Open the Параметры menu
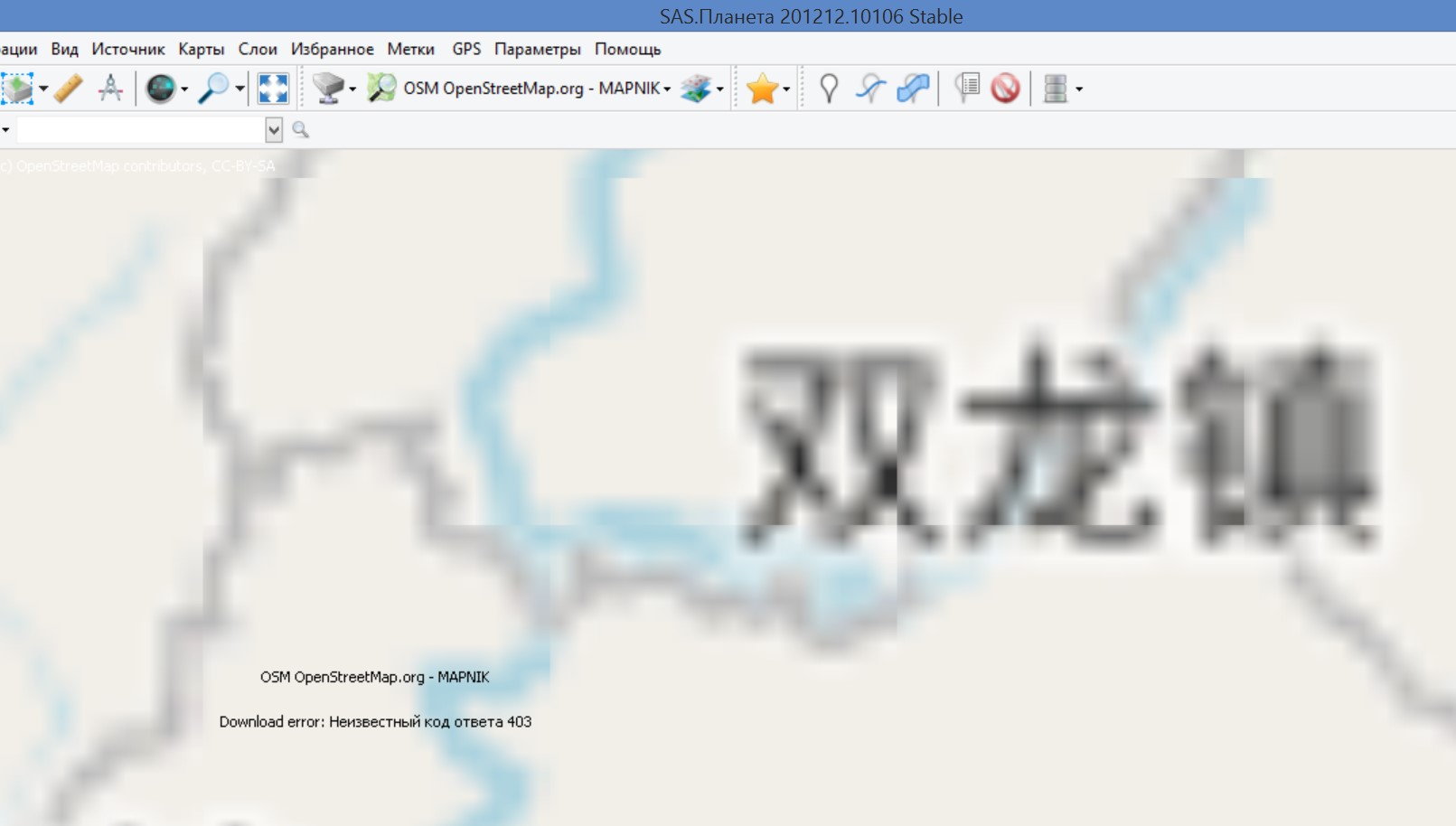Viewport: 1456px width, 826px height. (537, 49)
